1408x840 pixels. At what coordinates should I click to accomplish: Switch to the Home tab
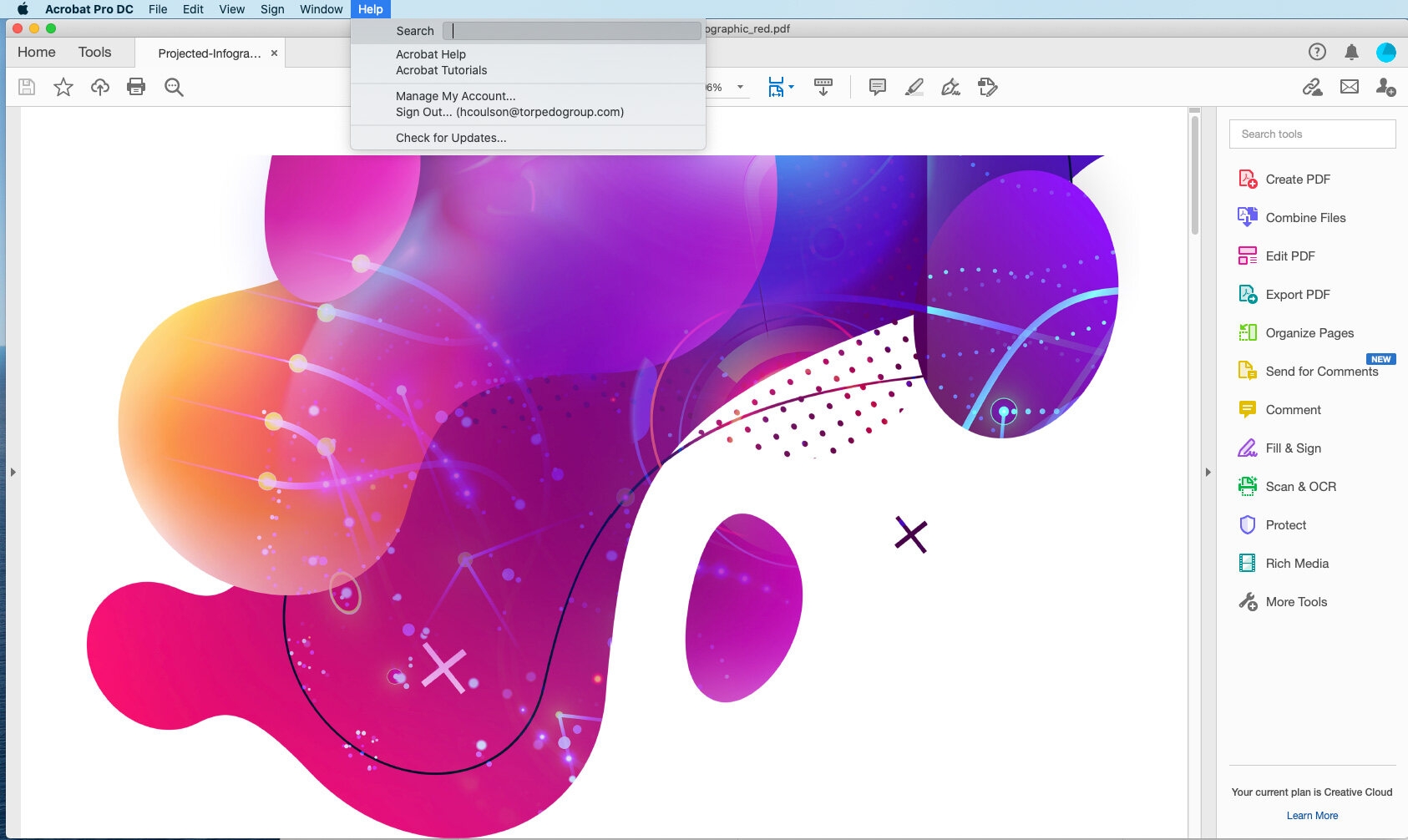(x=37, y=52)
